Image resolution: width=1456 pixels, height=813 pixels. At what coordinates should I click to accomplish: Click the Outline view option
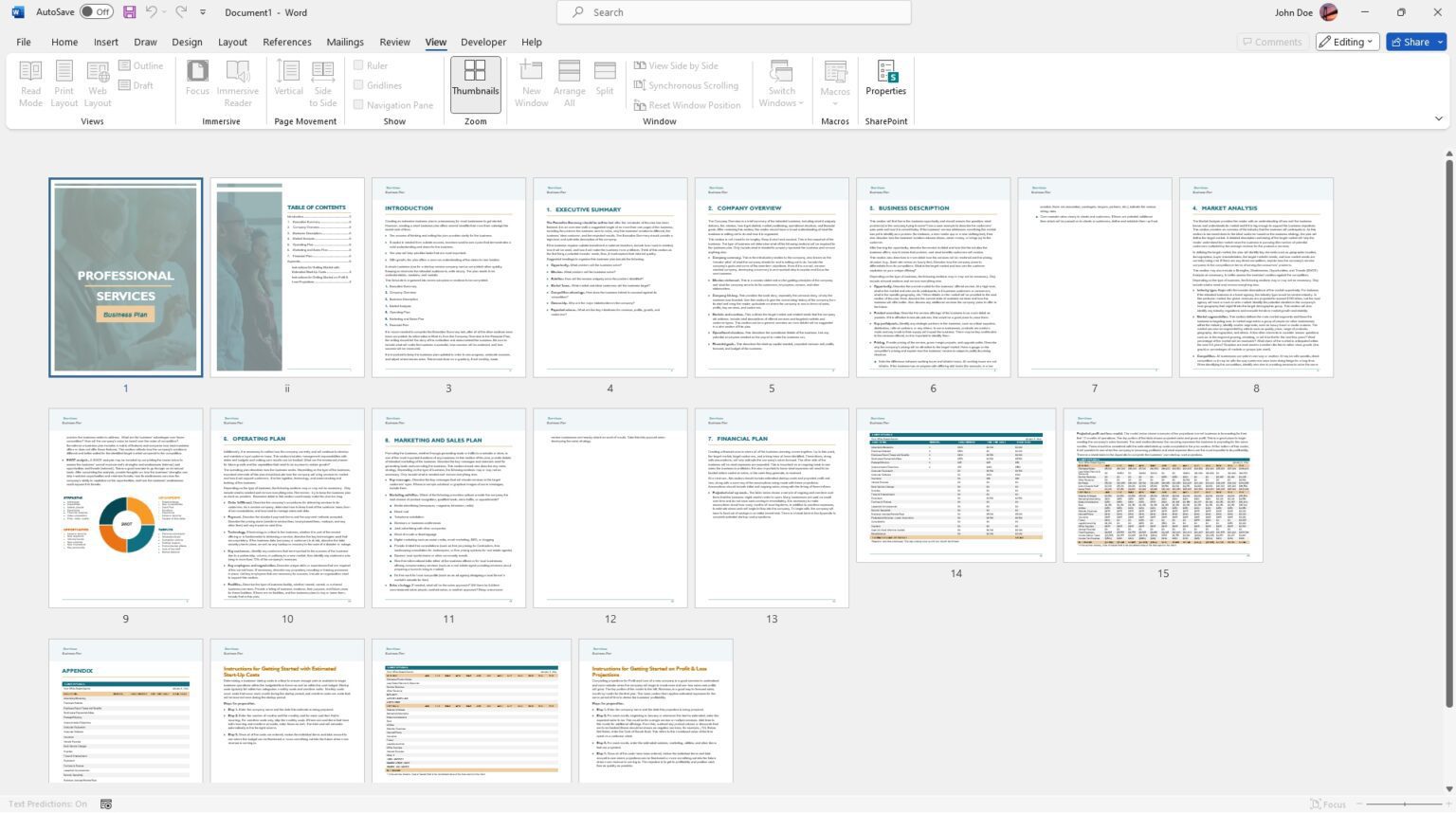[x=143, y=65]
